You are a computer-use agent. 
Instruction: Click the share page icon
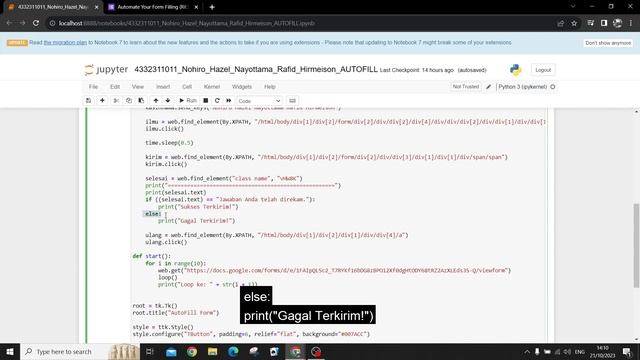[x=560, y=23]
